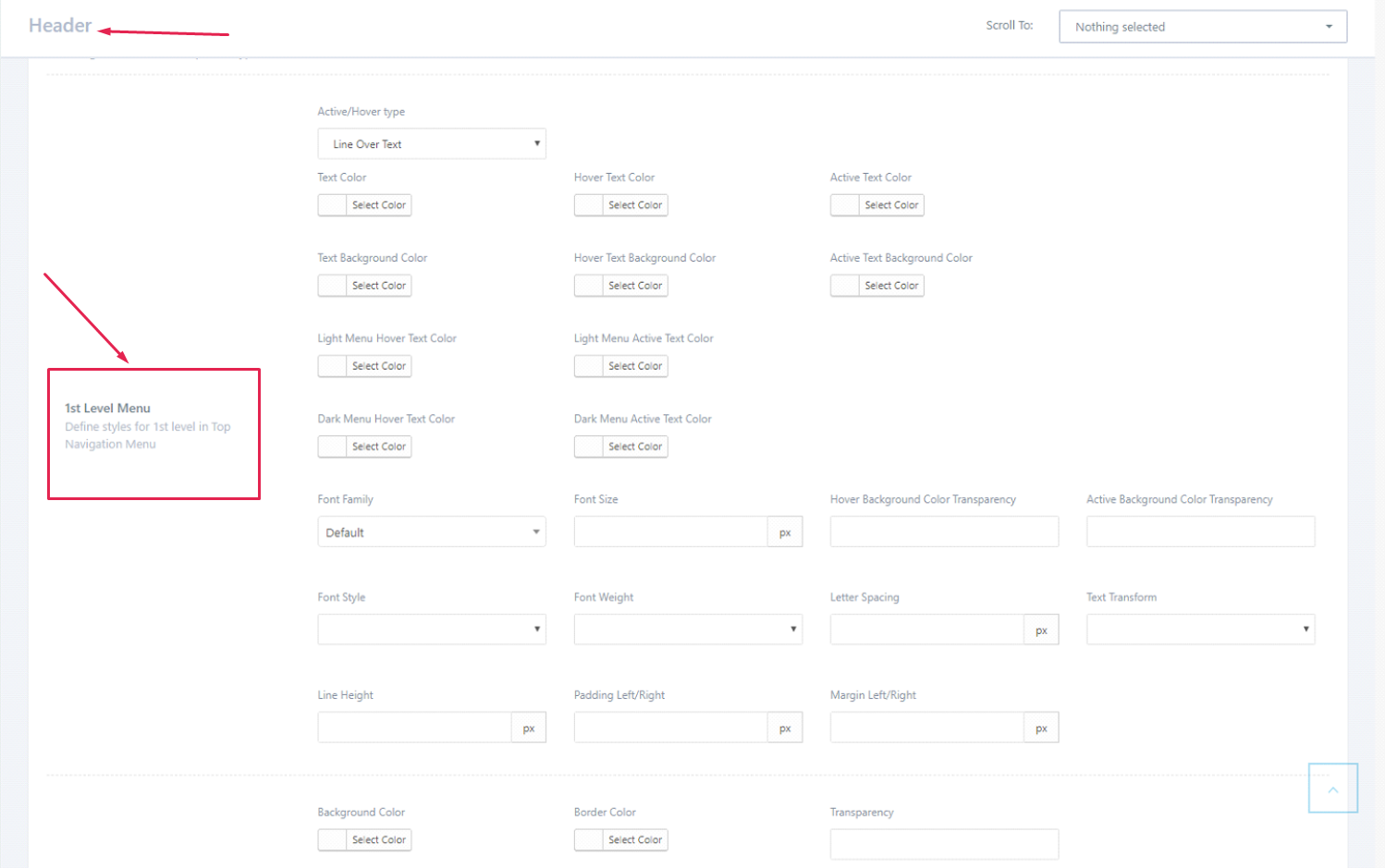Expand the Font Weight dropdown
The width and height of the screenshot is (1385, 868).
tap(687, 630)
